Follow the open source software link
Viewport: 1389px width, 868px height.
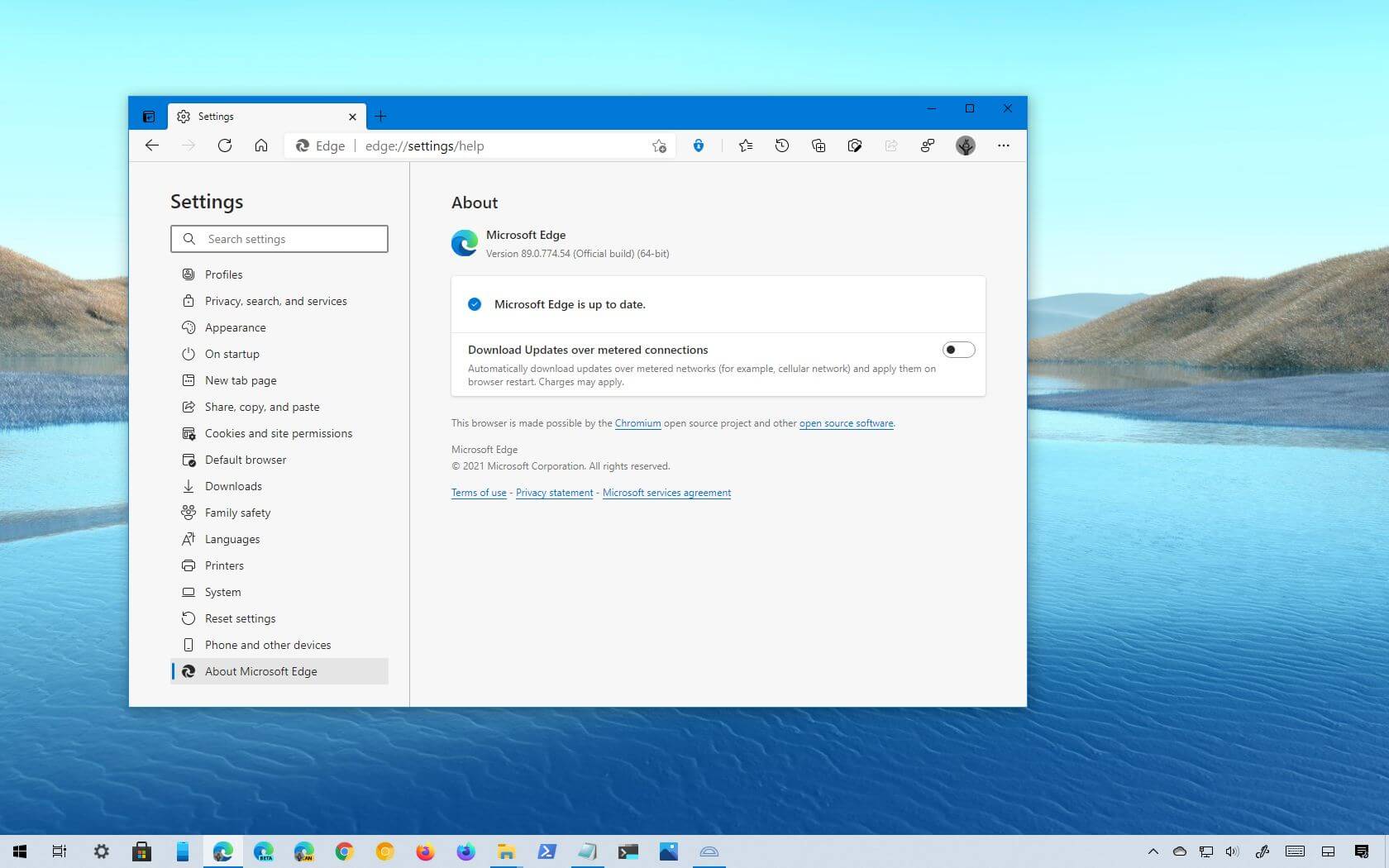(x=846, y=423)
